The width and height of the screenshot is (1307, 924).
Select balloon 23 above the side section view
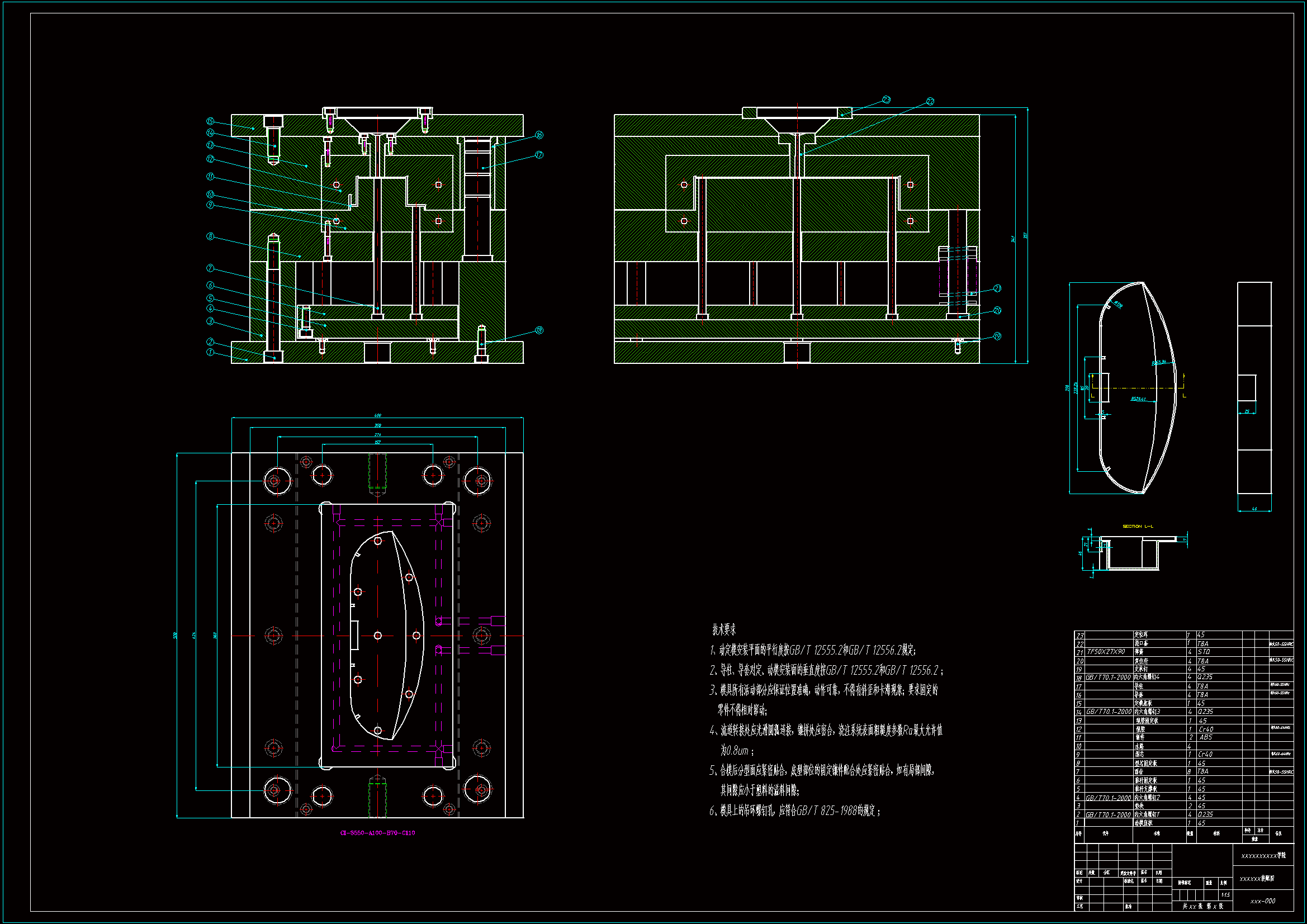[x=886, y=99]
